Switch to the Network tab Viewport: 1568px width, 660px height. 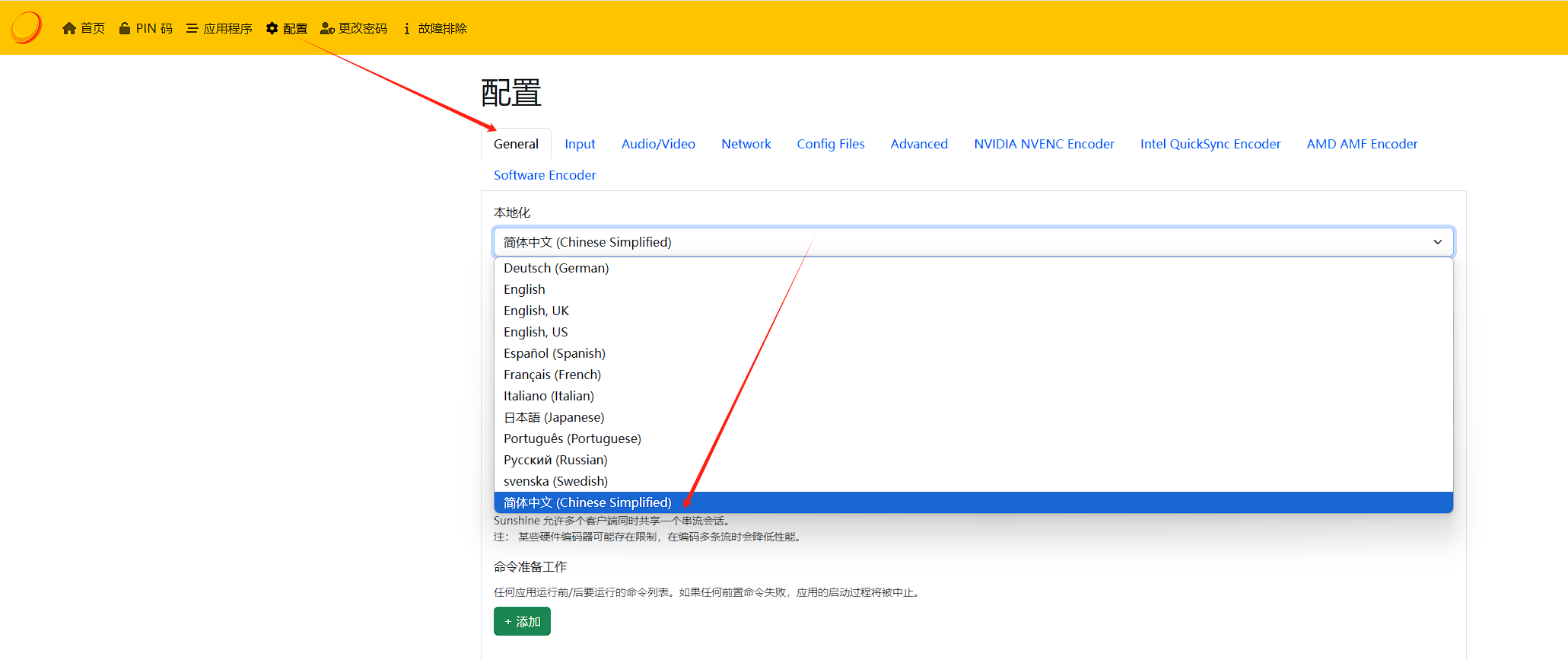[746, 144]
